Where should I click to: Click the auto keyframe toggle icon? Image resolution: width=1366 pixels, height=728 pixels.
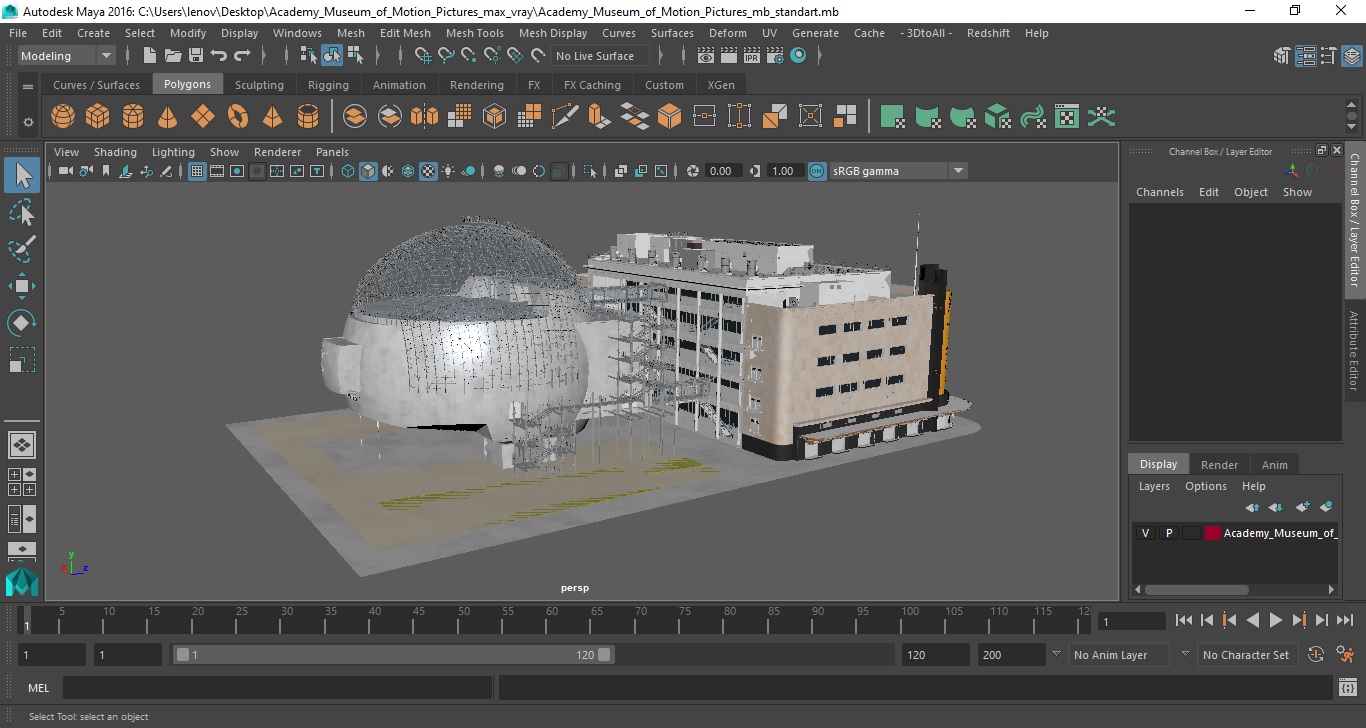click(1316, 655)
